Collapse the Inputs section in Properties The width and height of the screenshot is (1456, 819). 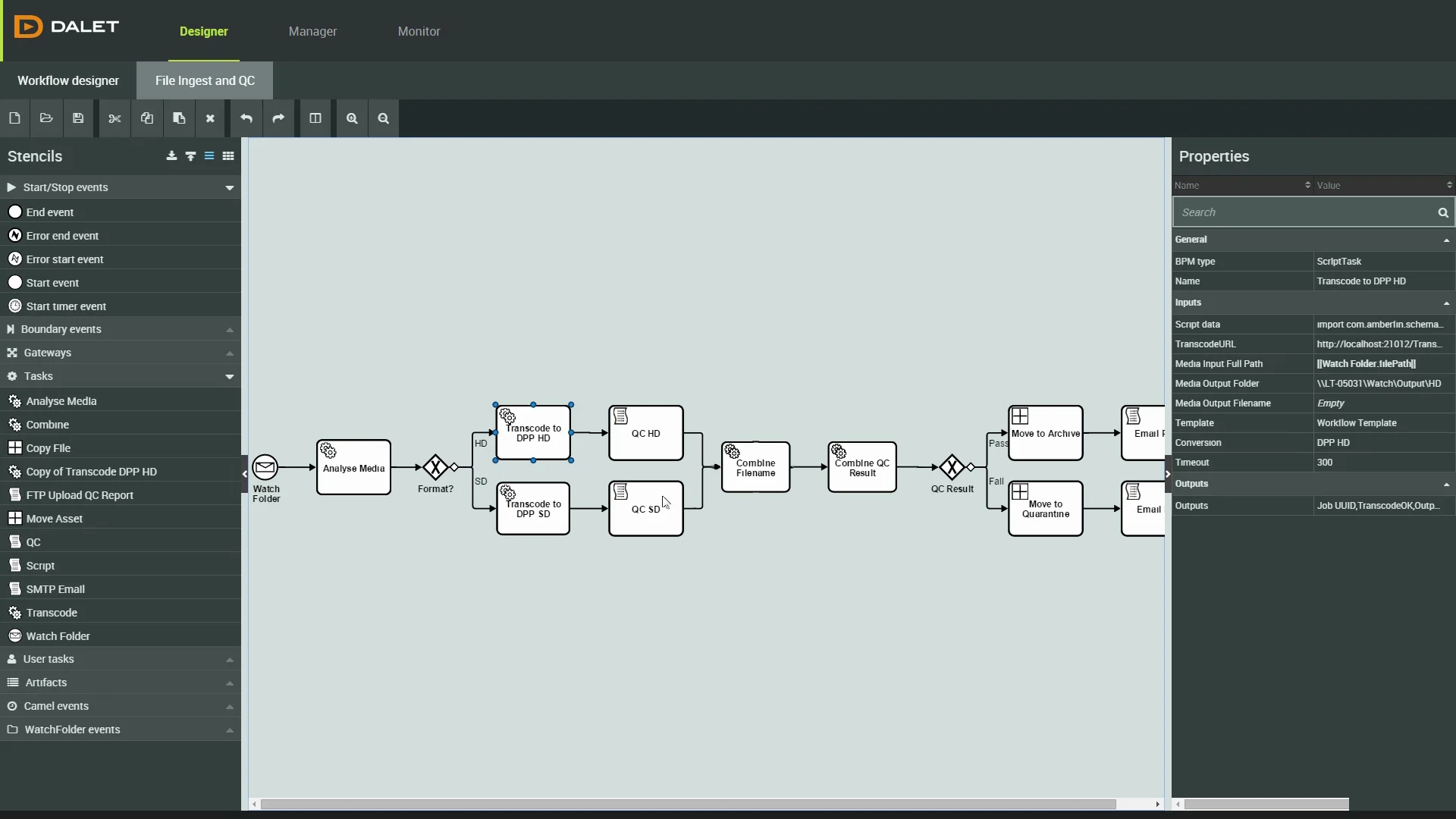1445,303
